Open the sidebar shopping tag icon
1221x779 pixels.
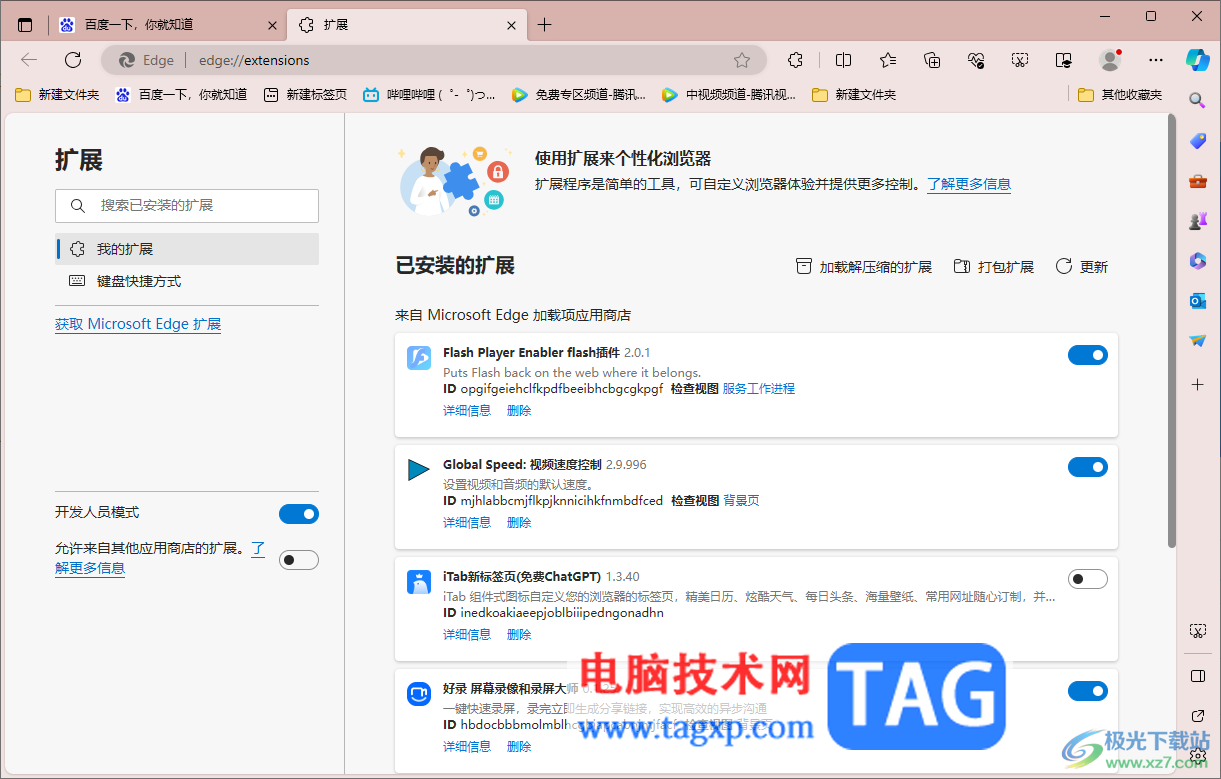(1197, 141)
